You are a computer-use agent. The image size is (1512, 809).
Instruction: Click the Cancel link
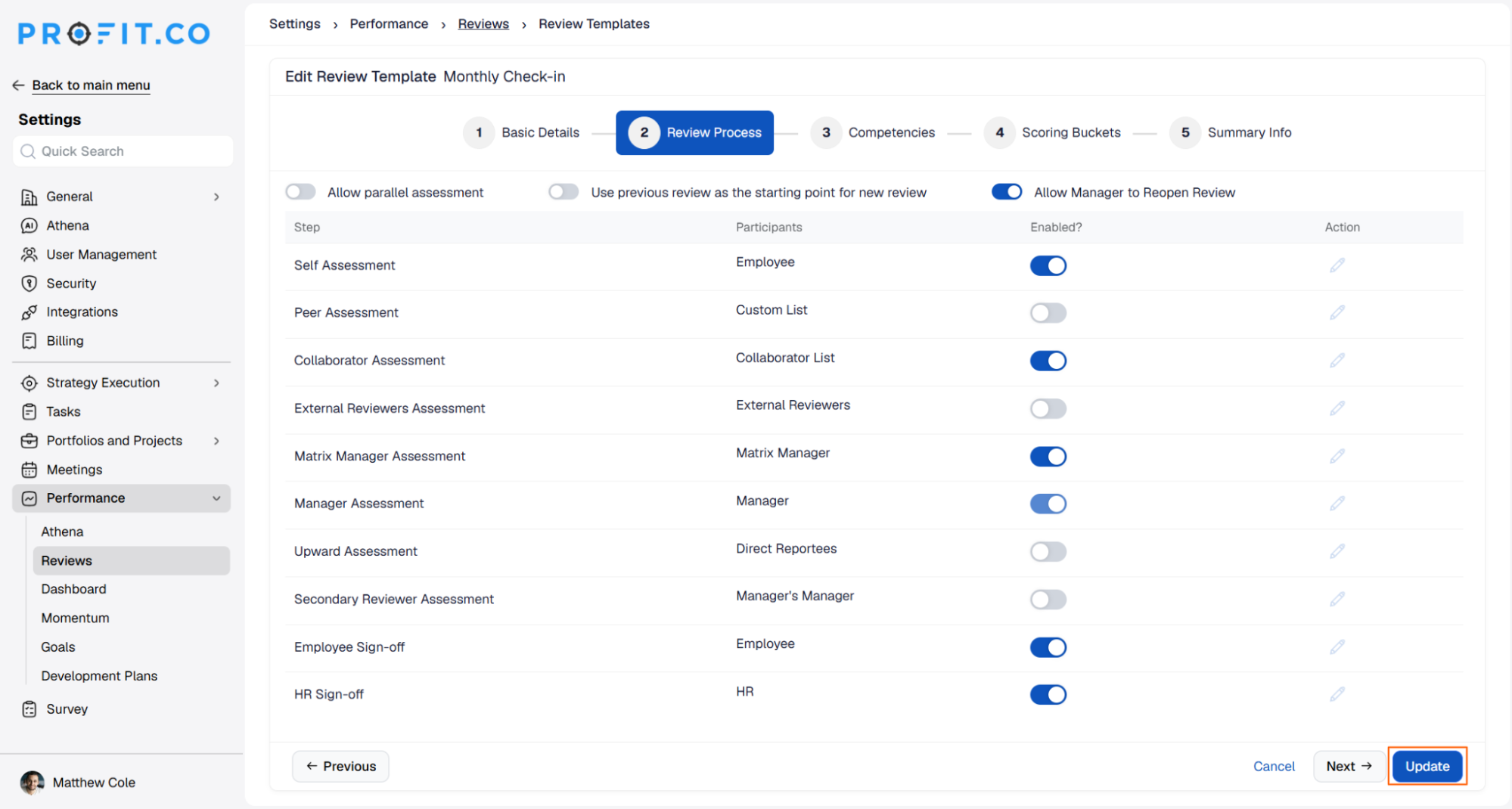tap(1274, 766)
